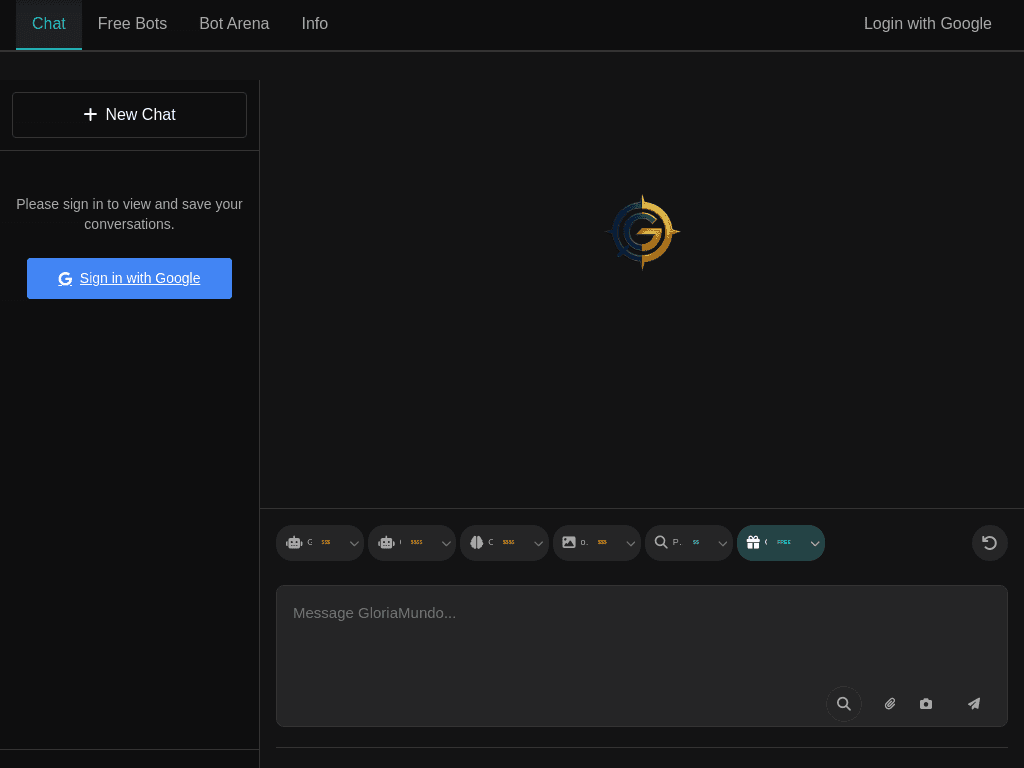Expand the second robot model dropdown chevron
This screenshot has width=1024, height=768.
[446, 543]
